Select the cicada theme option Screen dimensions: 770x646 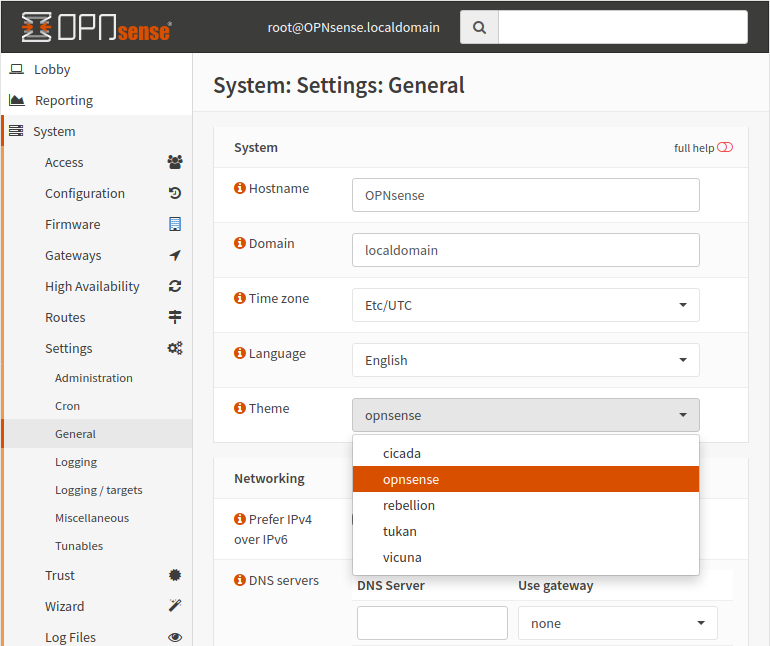(402, 453)
